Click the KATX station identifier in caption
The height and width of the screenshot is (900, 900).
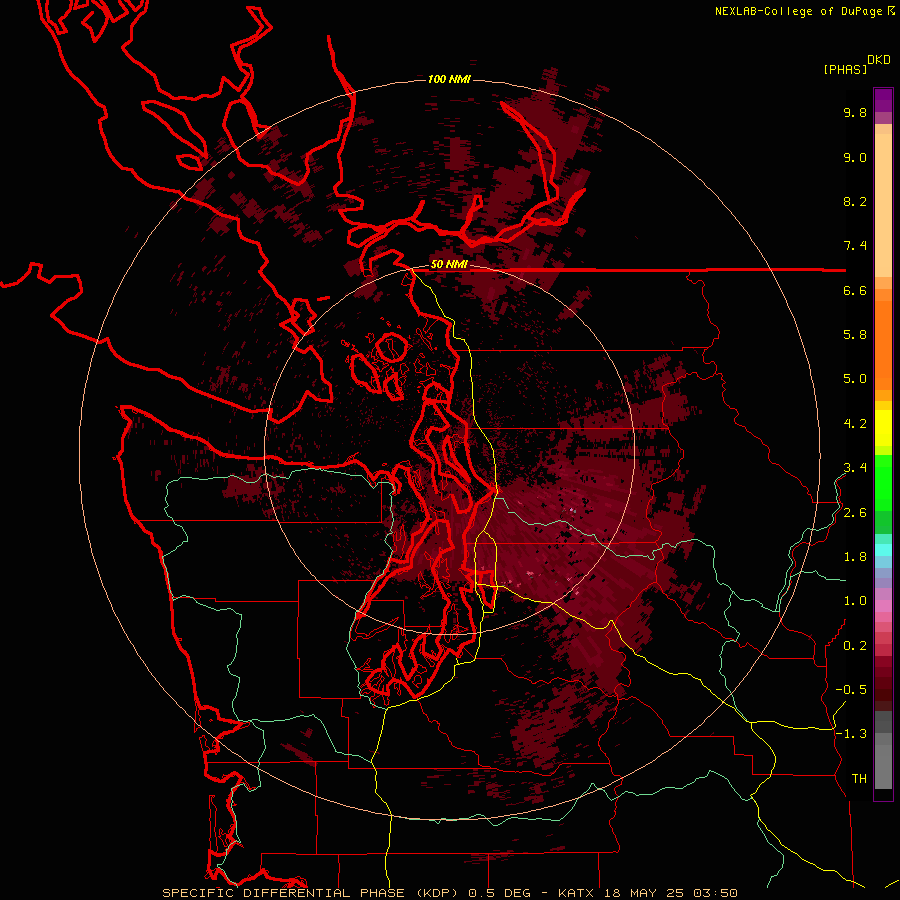(x=578, y=893)
